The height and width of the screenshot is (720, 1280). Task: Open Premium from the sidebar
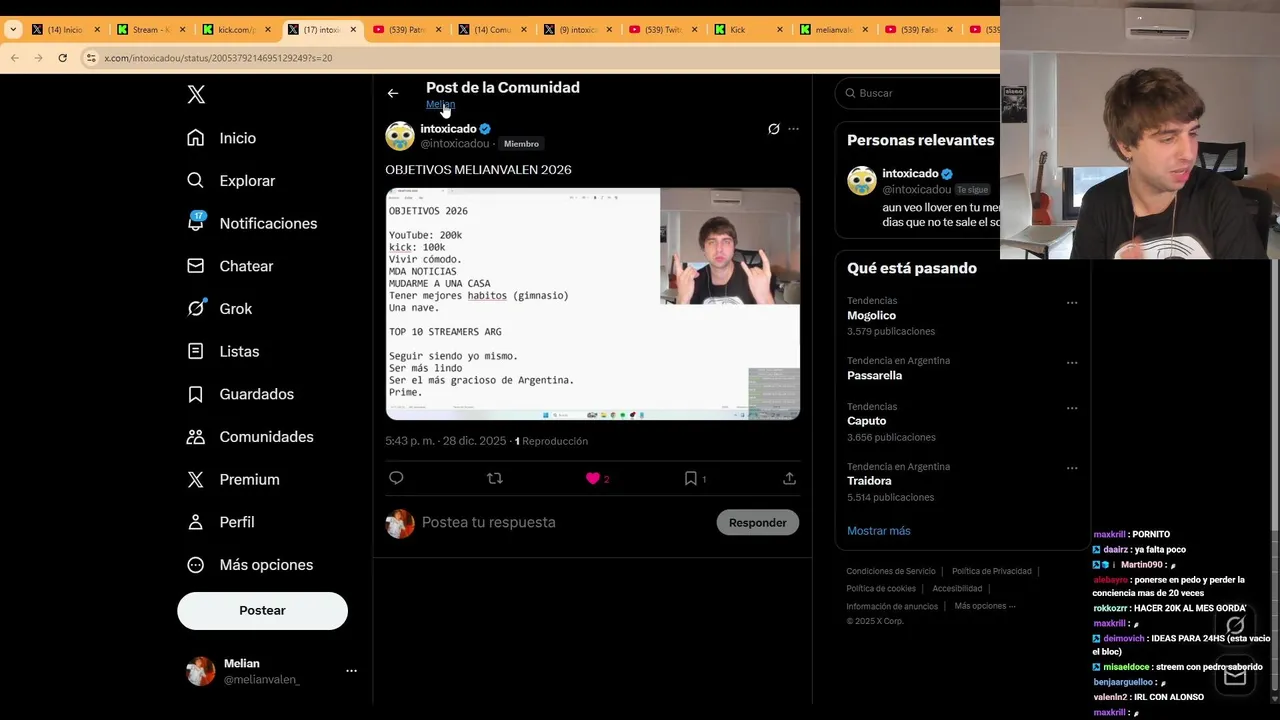(233, 479)
